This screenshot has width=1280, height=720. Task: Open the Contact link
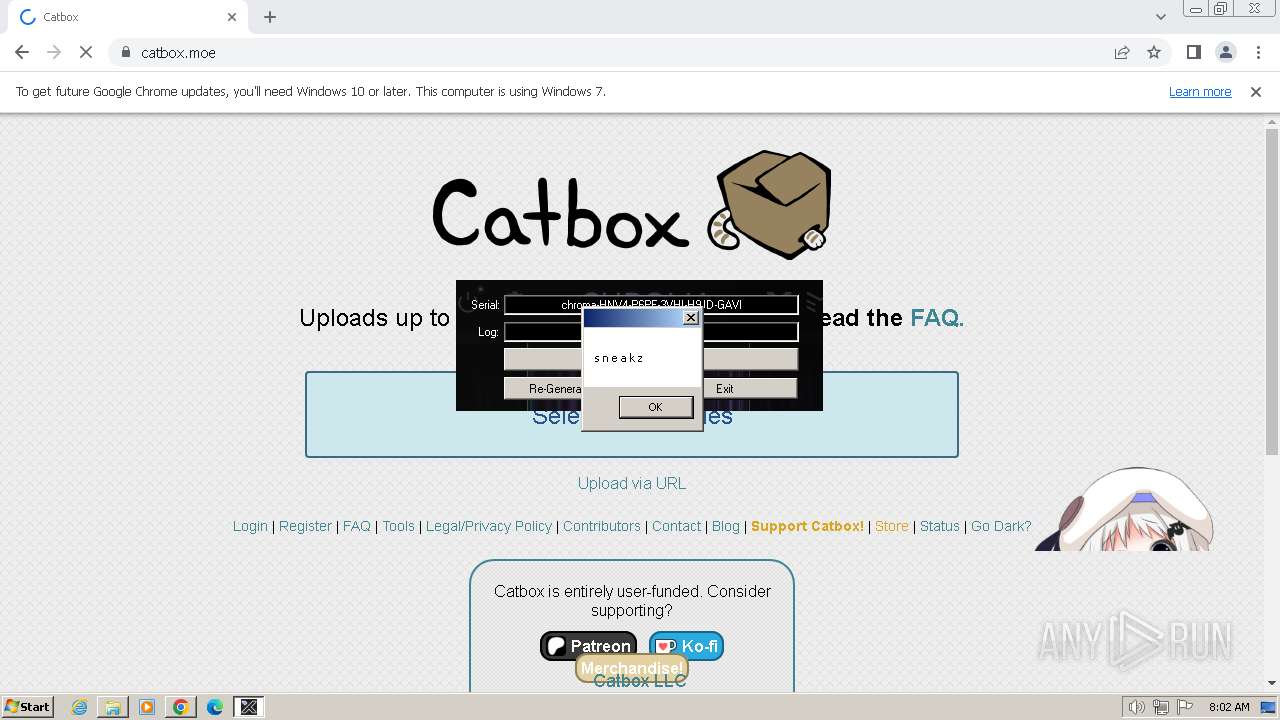(677, 526)
